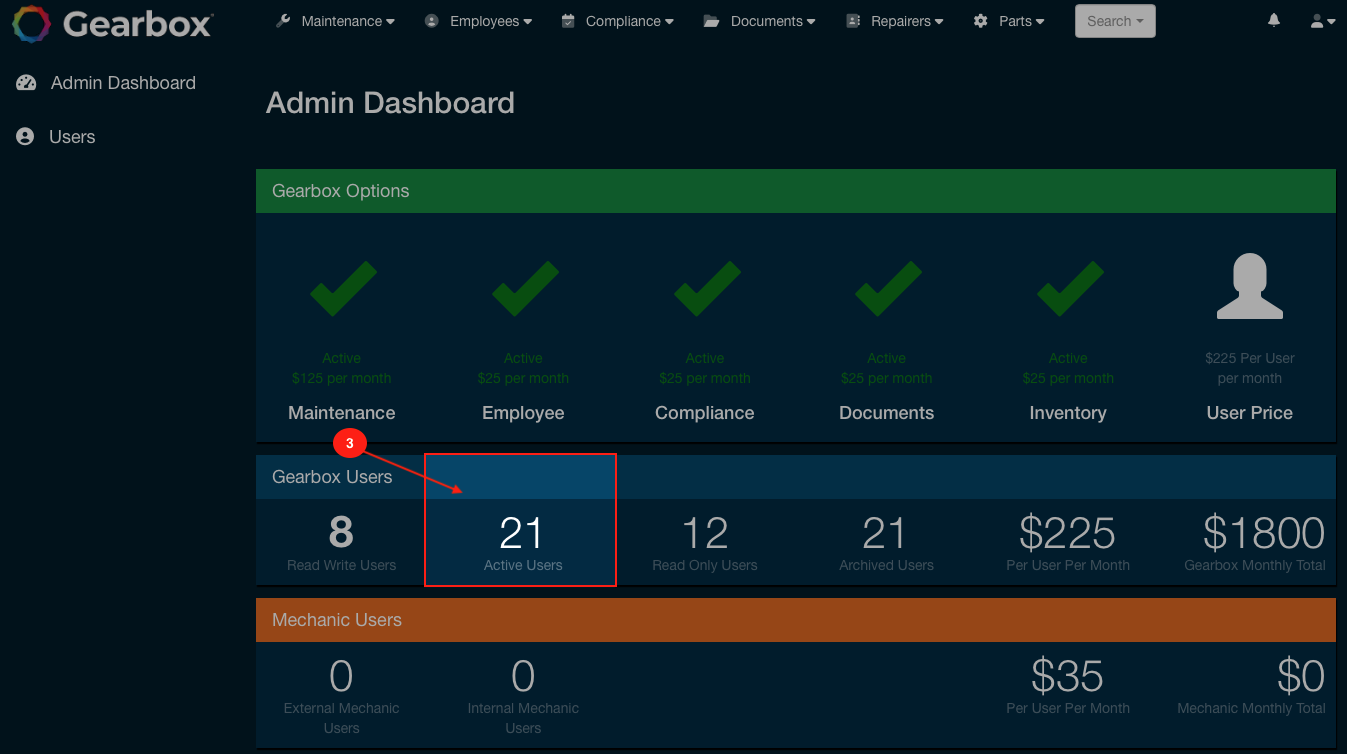Viewport: 1347px width, 754px height.
Task: Open the Users page link
Action: pos(72,137)
